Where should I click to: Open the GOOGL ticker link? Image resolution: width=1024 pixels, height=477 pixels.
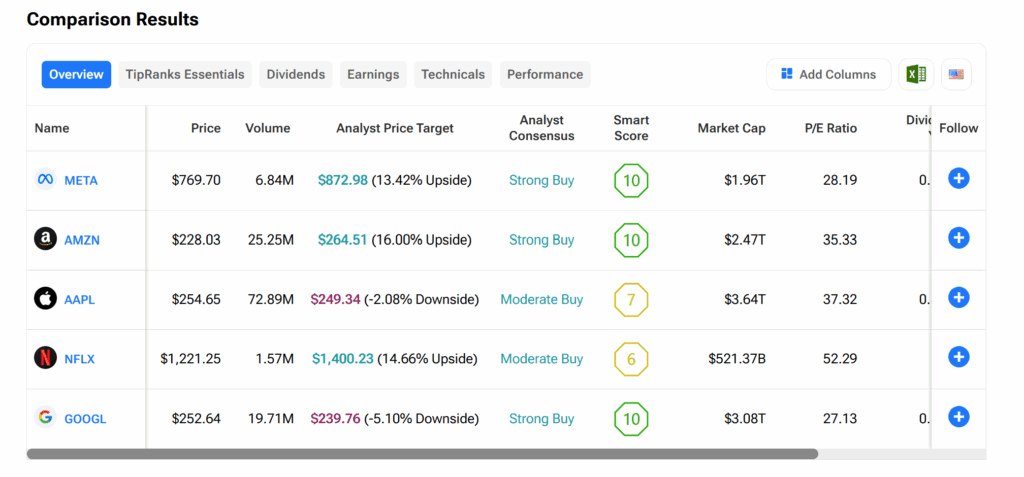pyautogui.click(x=85, y=419)
